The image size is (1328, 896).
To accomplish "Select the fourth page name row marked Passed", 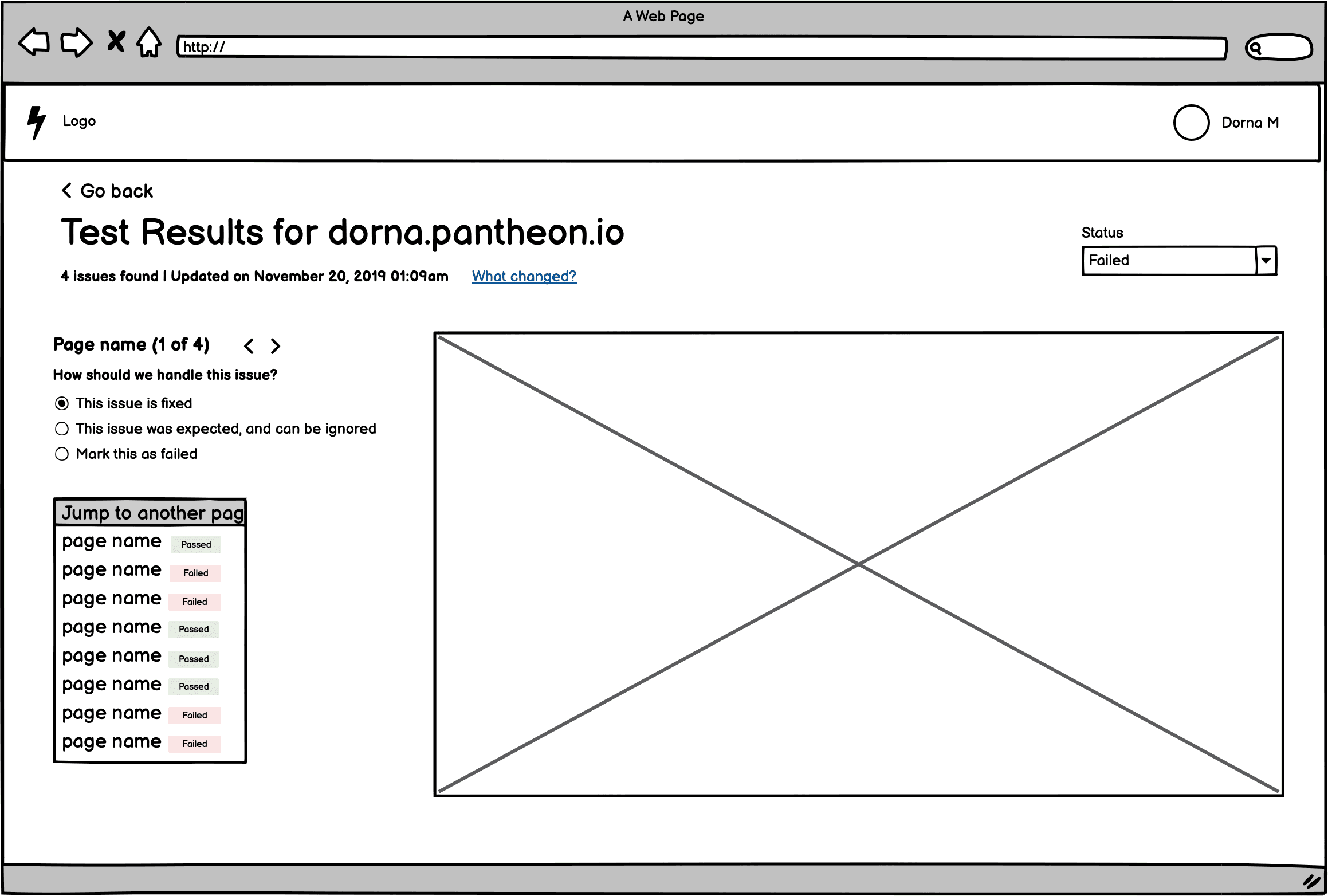I will tap(150, 627).
